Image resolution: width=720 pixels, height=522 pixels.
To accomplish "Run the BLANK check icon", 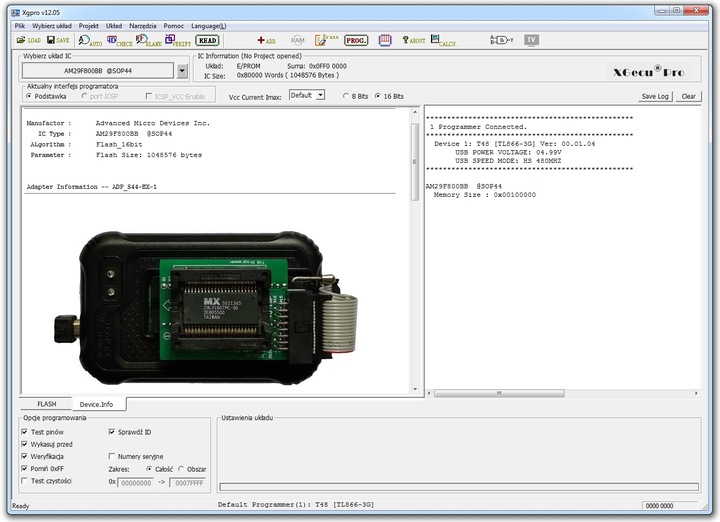I will pyautogui.click(x=149, y=41).
